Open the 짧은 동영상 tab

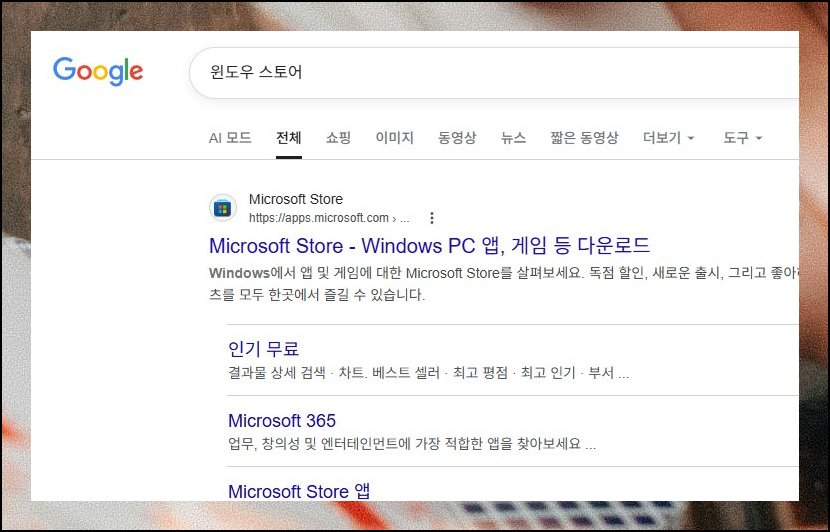click(x=584, y=138)
